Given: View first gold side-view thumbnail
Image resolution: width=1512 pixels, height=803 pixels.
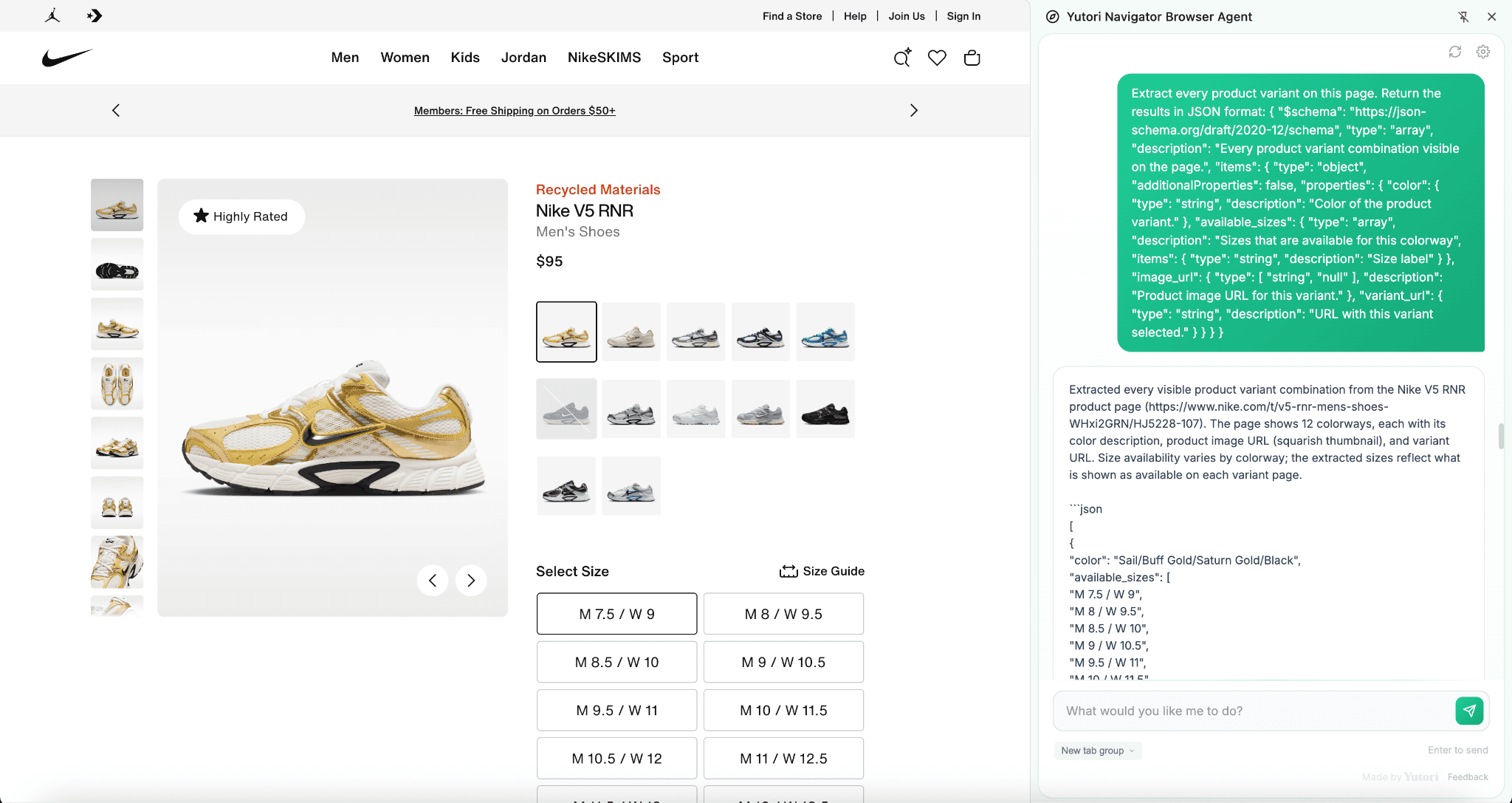Looking at the screenshot, I should [117, 205].
